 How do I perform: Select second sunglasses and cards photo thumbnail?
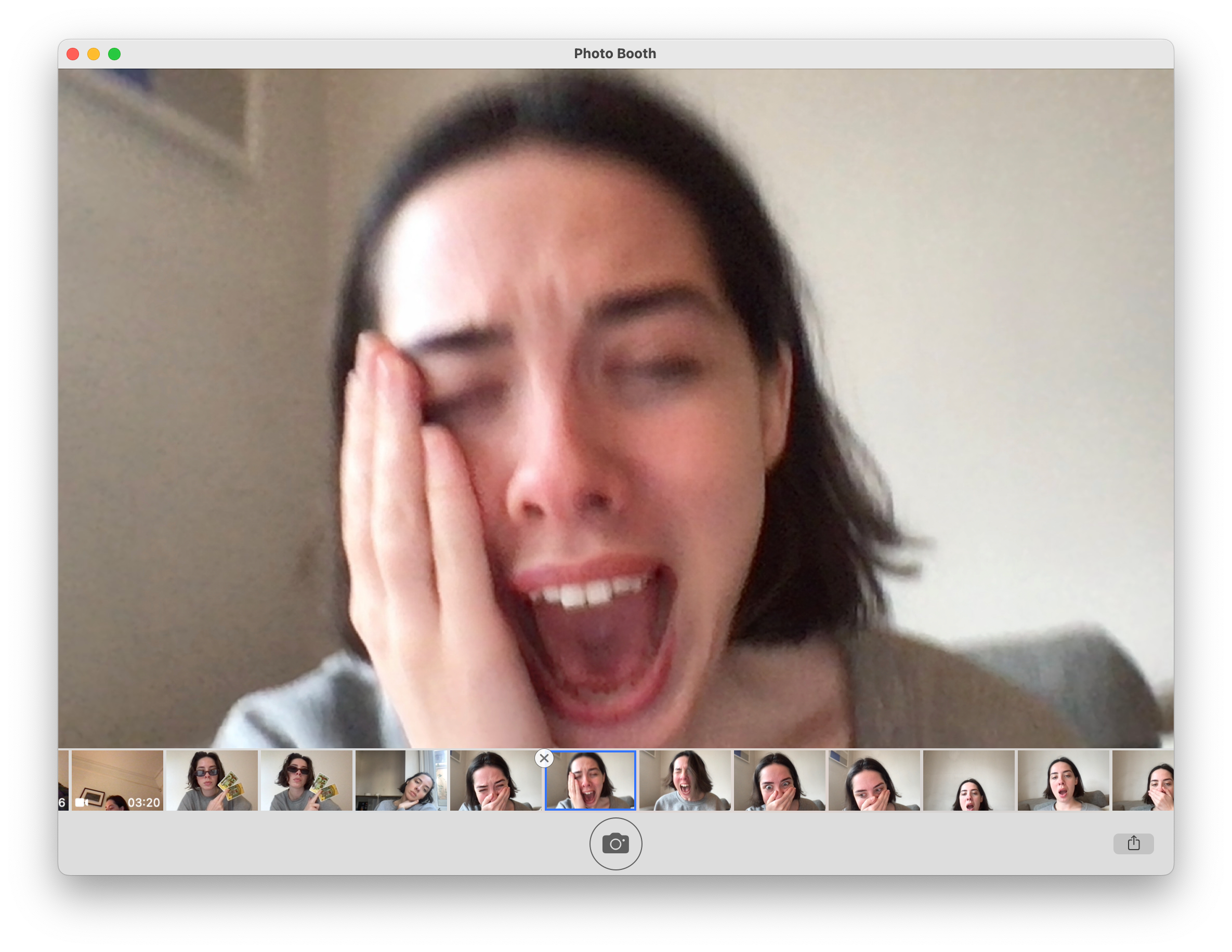306,780
